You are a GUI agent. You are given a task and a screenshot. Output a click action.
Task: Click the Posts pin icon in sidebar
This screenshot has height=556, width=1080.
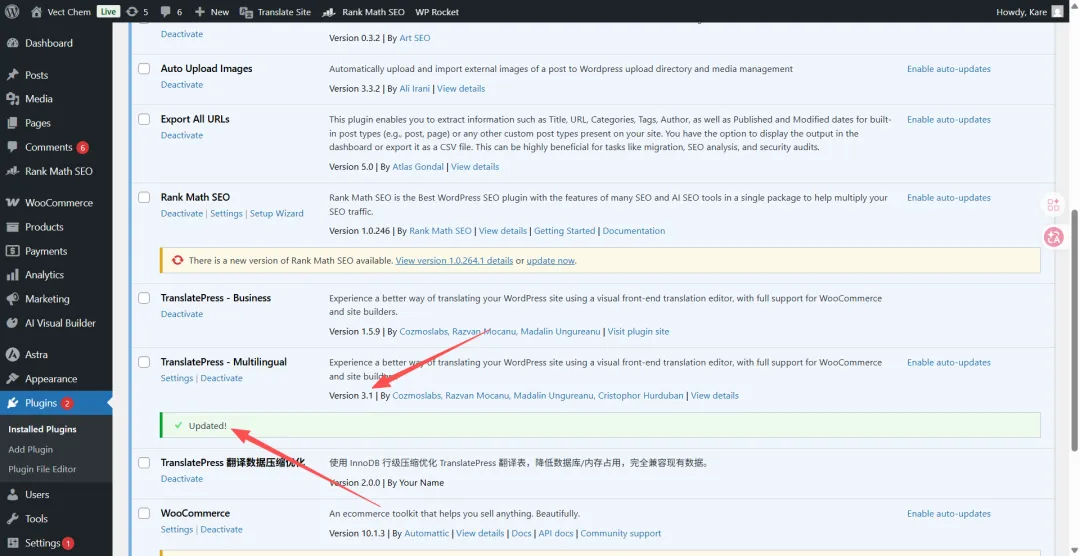[x=12, y=75]
